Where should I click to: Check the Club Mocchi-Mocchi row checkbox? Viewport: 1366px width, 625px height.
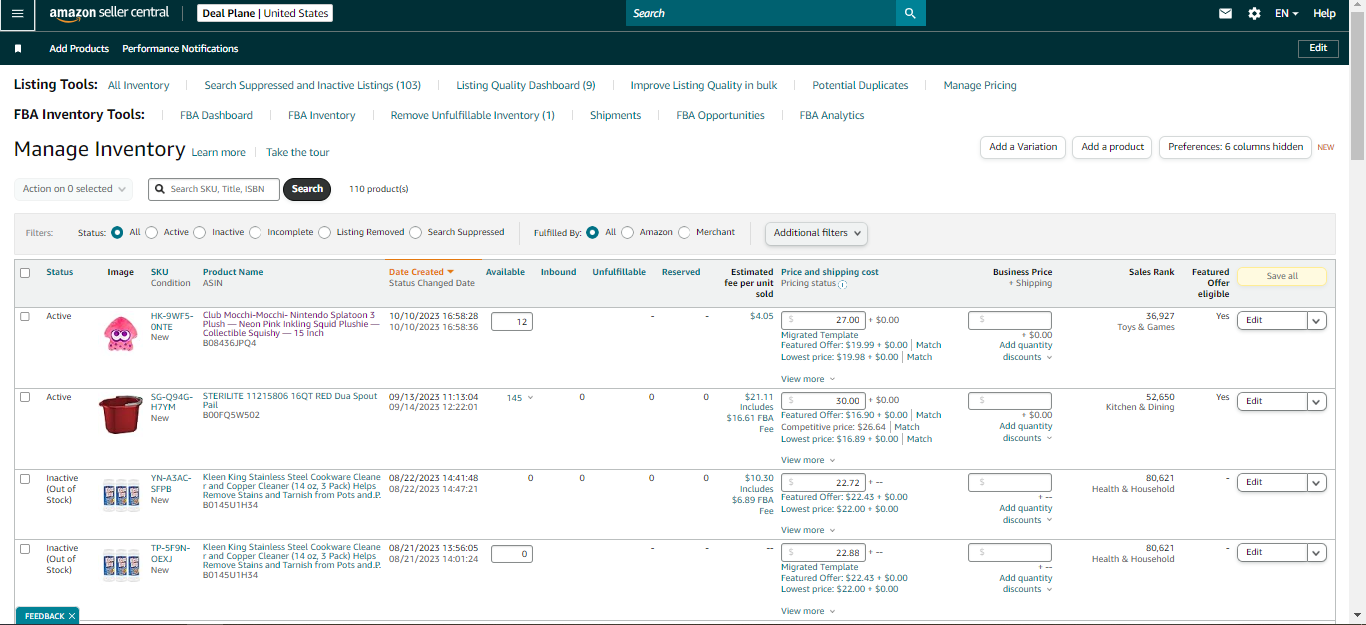coord(25,316)
